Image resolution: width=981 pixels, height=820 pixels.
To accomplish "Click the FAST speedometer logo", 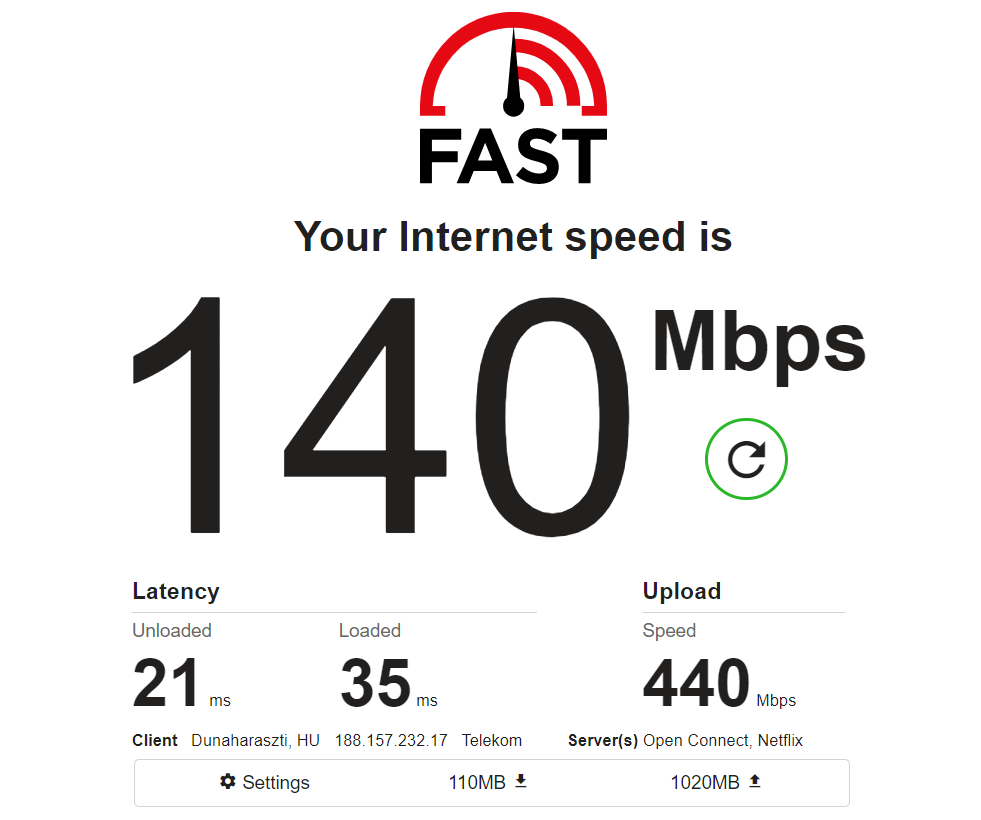I will coord(513,64).
